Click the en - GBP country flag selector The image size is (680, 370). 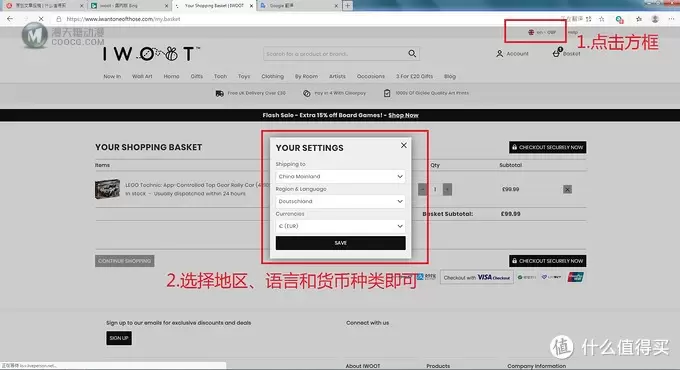[x=541, y=32]
